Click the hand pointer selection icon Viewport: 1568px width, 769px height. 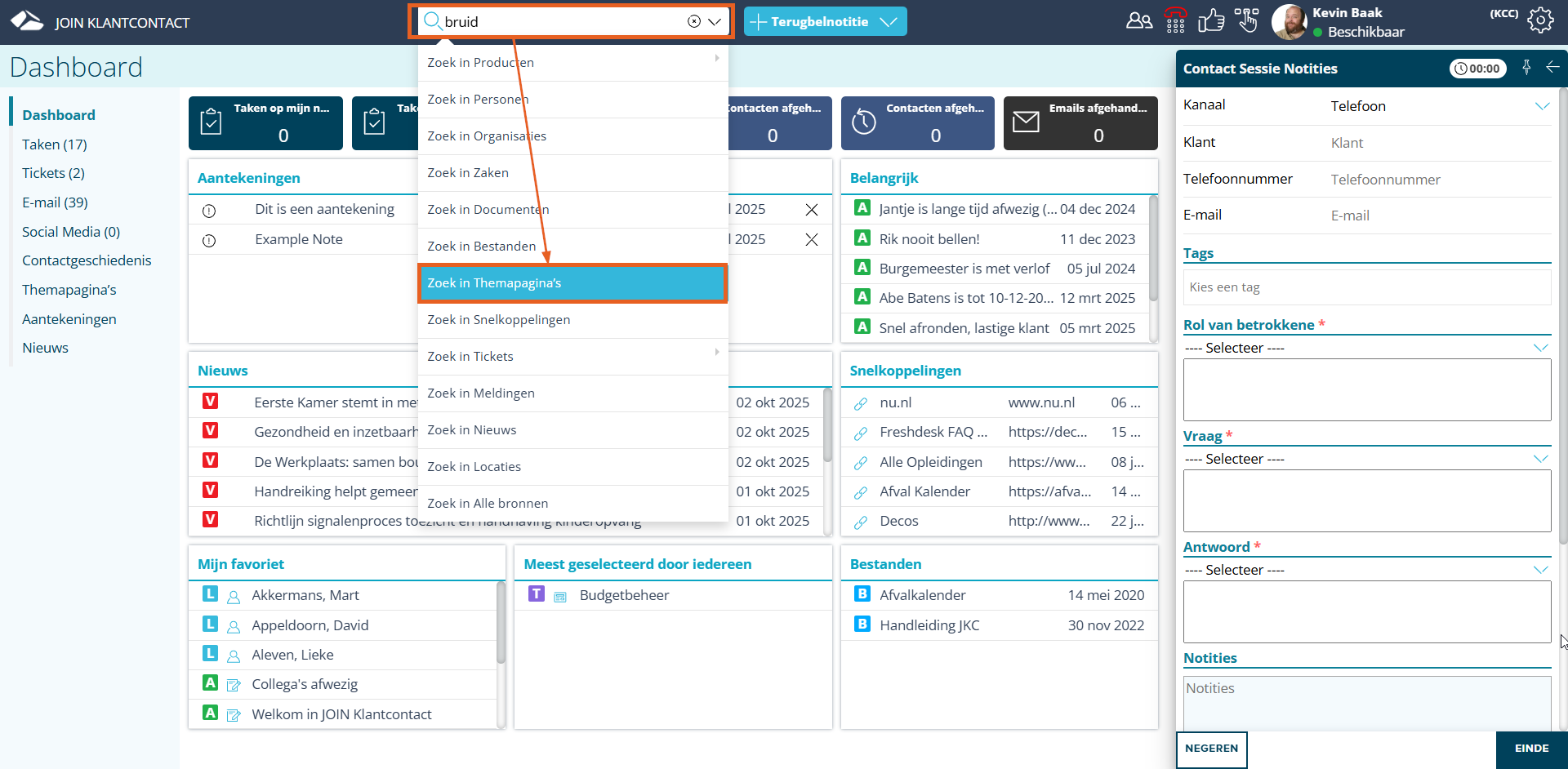[1246, 20]
